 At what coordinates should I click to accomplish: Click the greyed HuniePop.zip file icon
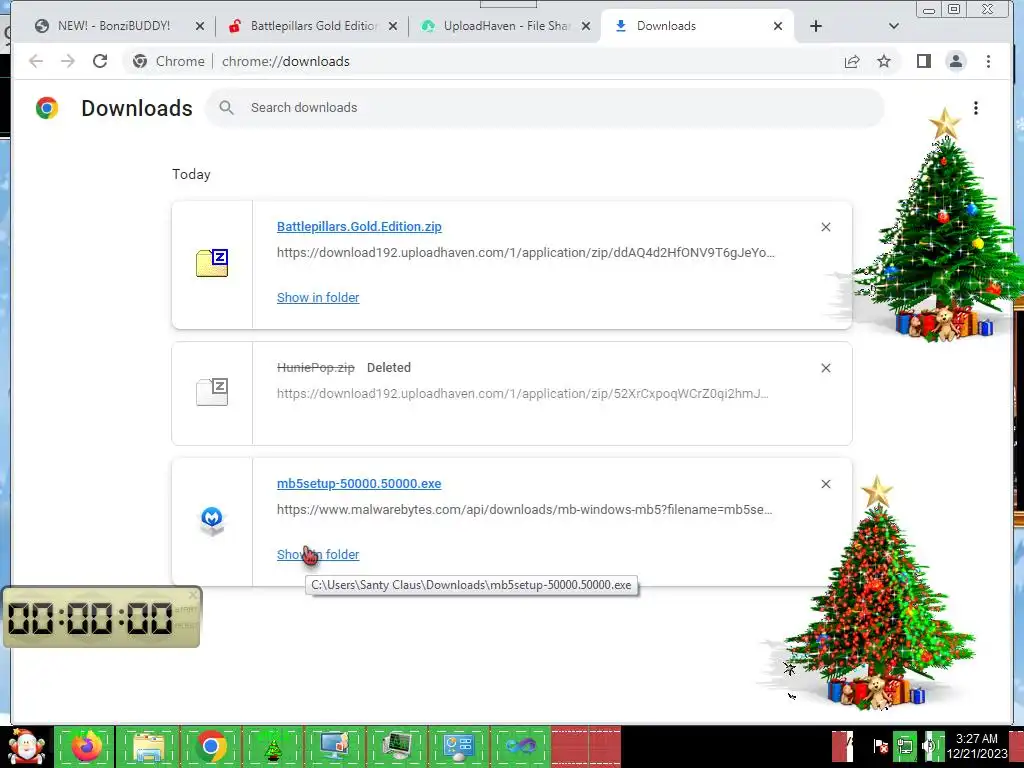[212, 392]
